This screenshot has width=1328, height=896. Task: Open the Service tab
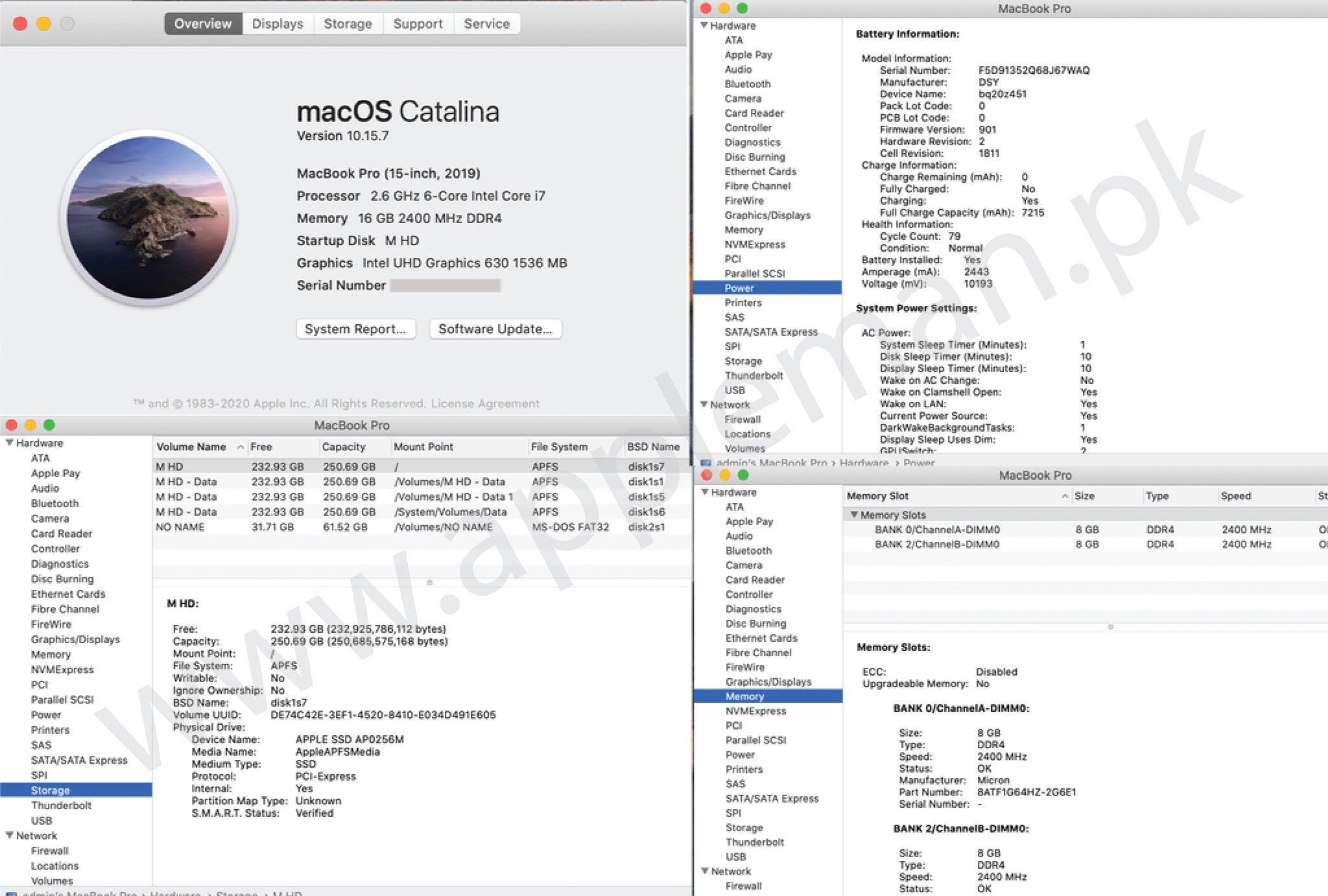[x=486, y=24]
